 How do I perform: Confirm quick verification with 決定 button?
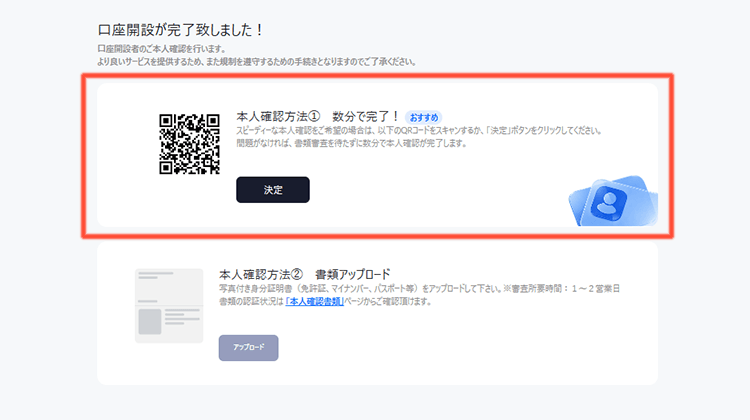click(273, 190)
